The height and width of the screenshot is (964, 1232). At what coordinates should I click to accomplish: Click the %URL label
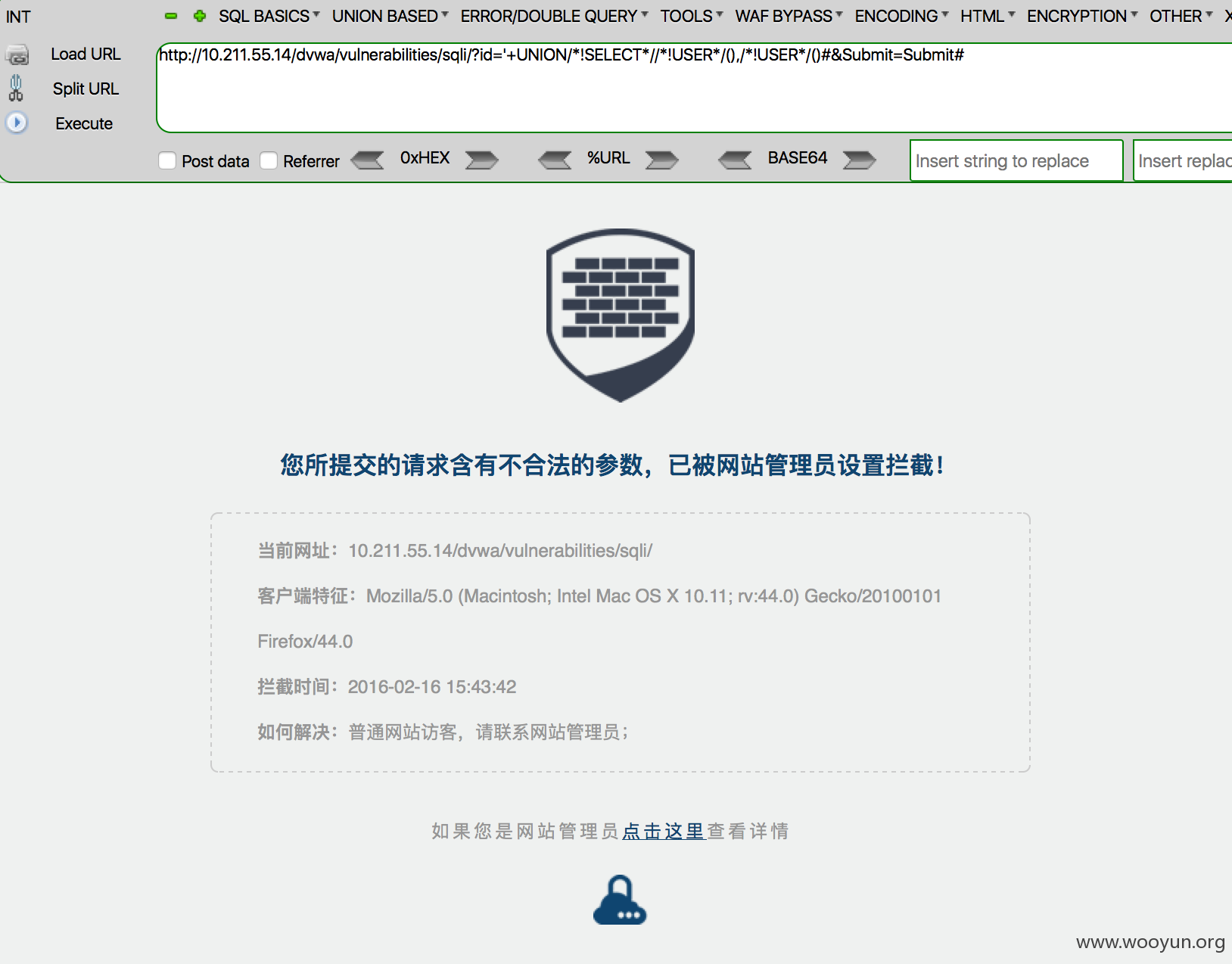click(x=608, y=157)
